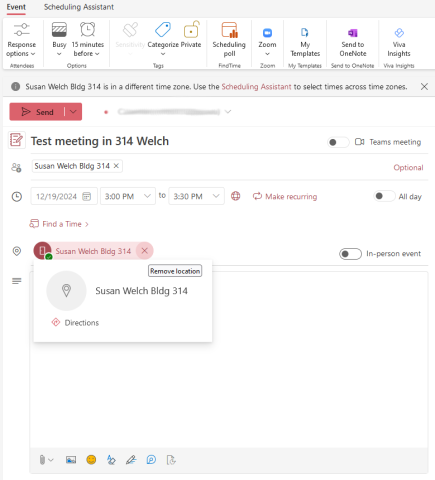The image size is (435, 480).
Task: Expand the Send button dropdown arrow
Action: 73,112
